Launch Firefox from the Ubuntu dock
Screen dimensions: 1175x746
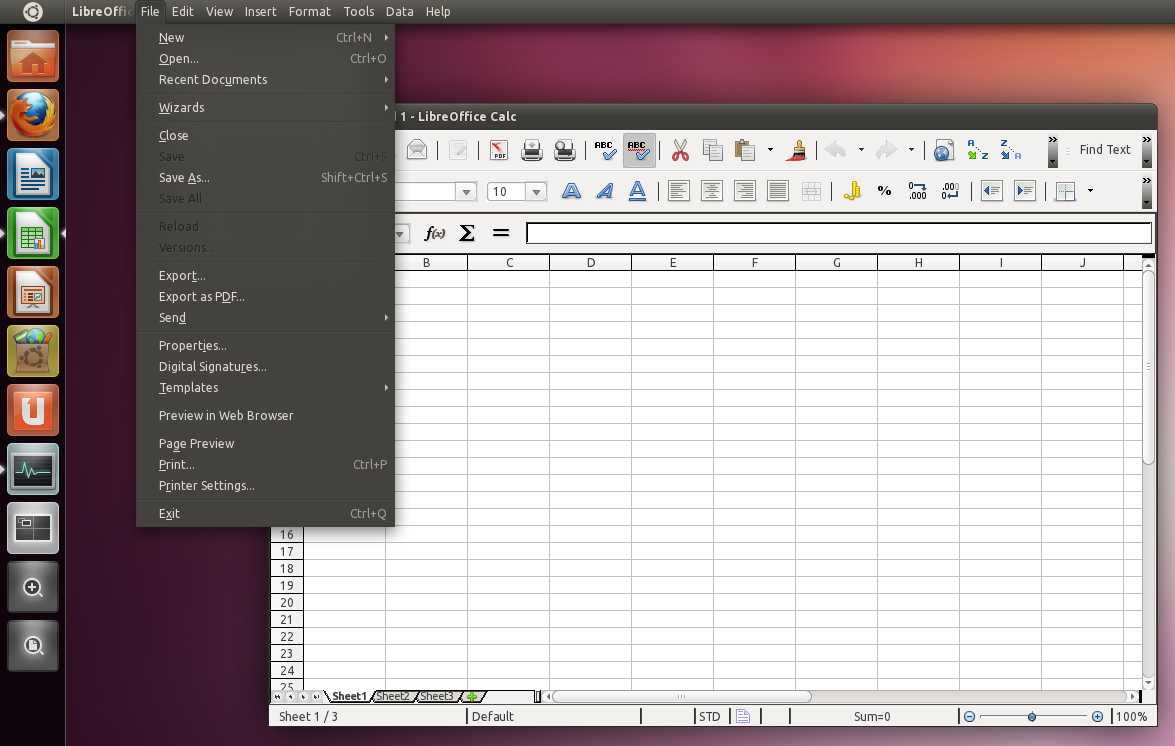click(x=33, y=115)
